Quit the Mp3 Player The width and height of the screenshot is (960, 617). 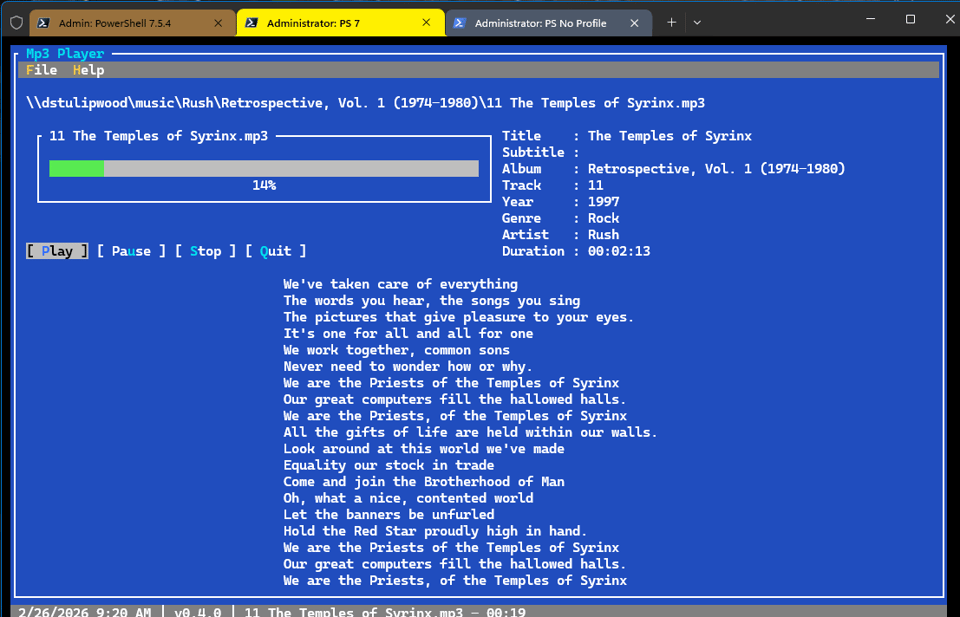pyautogui.click(x=276, y=251)
